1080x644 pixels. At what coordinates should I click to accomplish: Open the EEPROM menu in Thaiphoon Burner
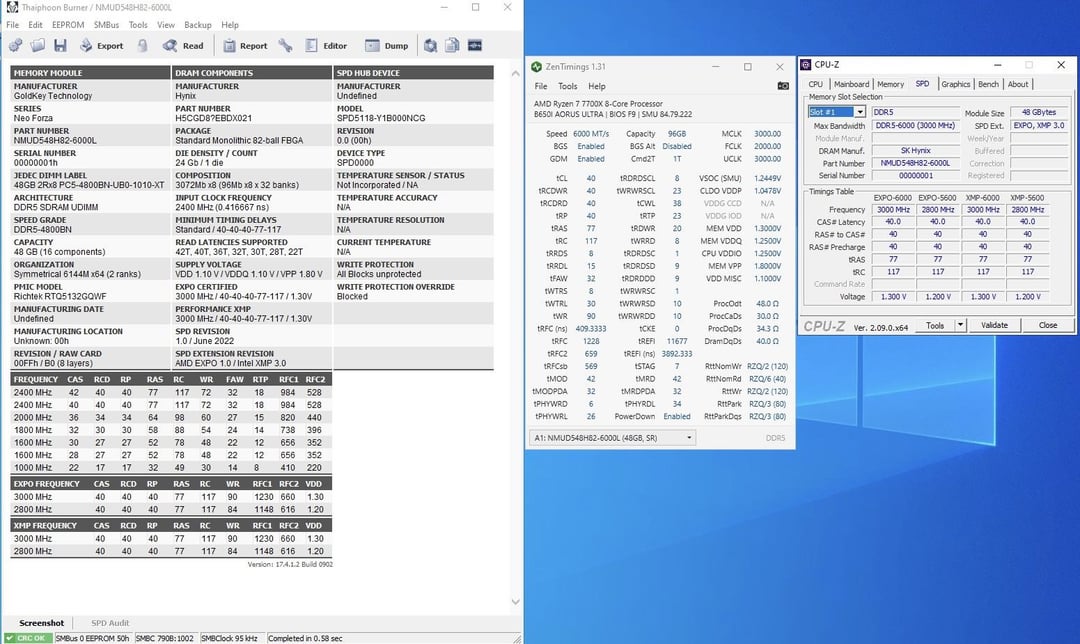click(x=68, y=25)
